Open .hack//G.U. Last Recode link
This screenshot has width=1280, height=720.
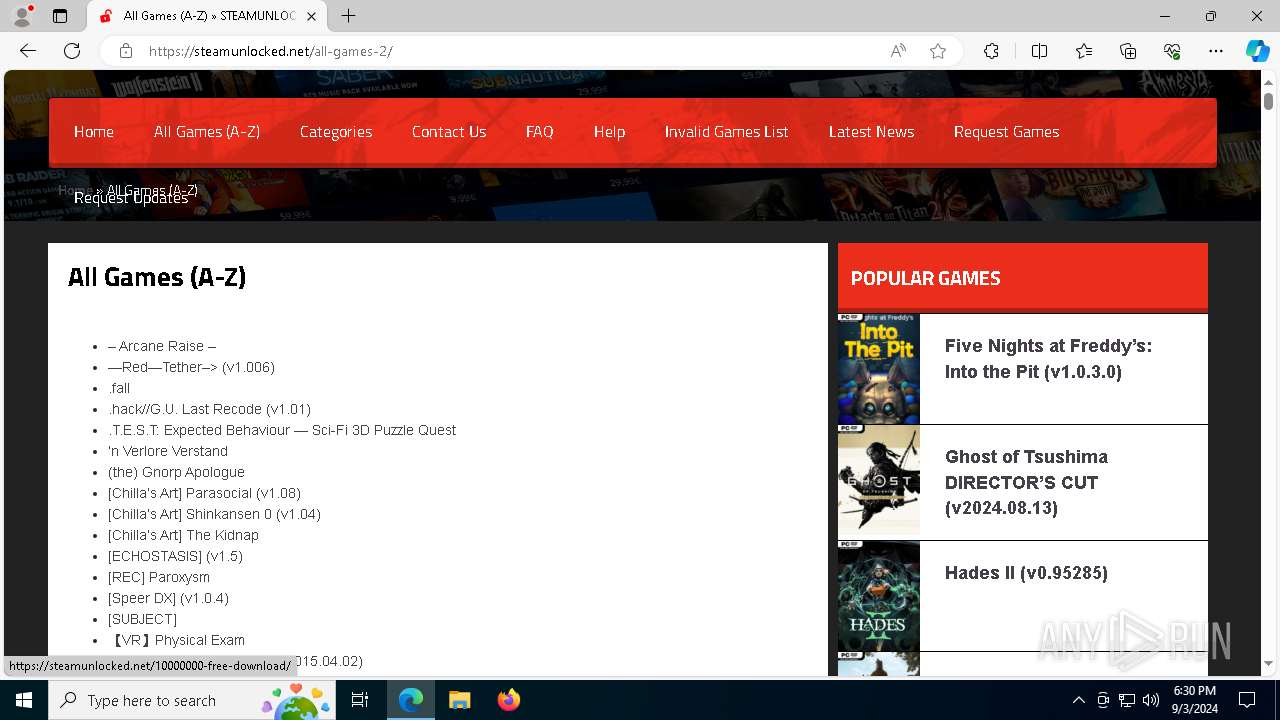tap(209, 409)
